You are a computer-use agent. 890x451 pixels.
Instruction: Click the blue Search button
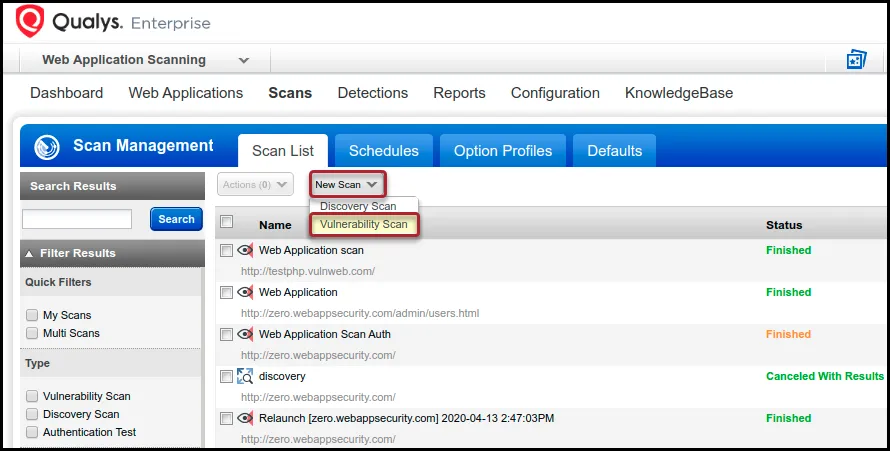click(x=176, y=219)
